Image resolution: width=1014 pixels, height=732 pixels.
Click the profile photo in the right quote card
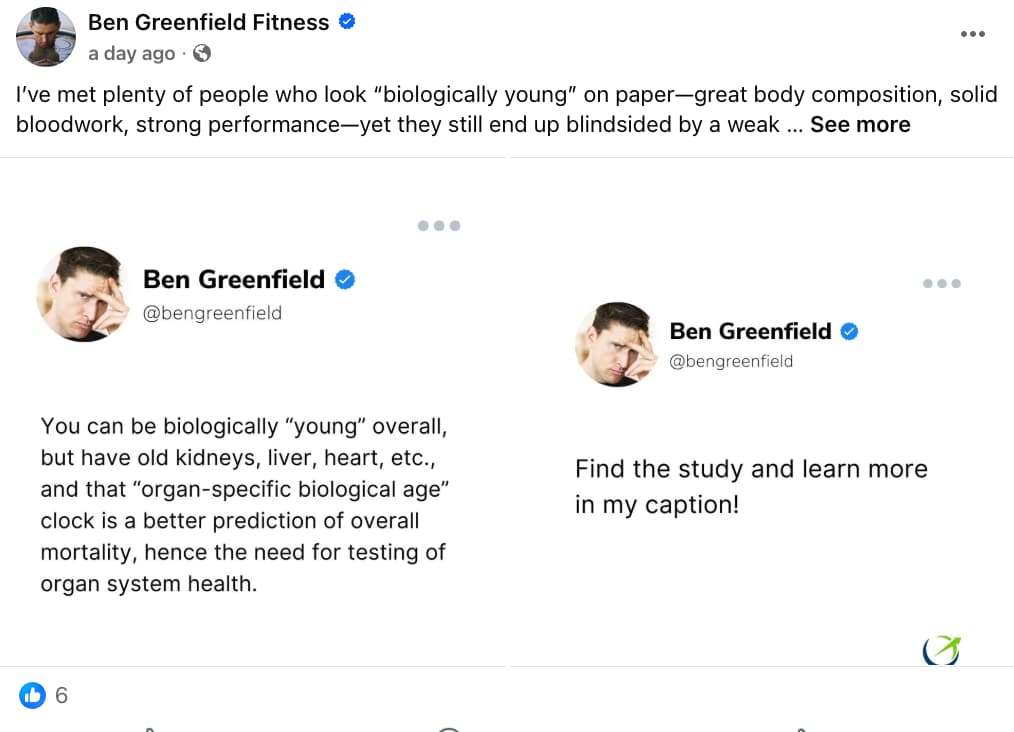(x=615, y=345)
